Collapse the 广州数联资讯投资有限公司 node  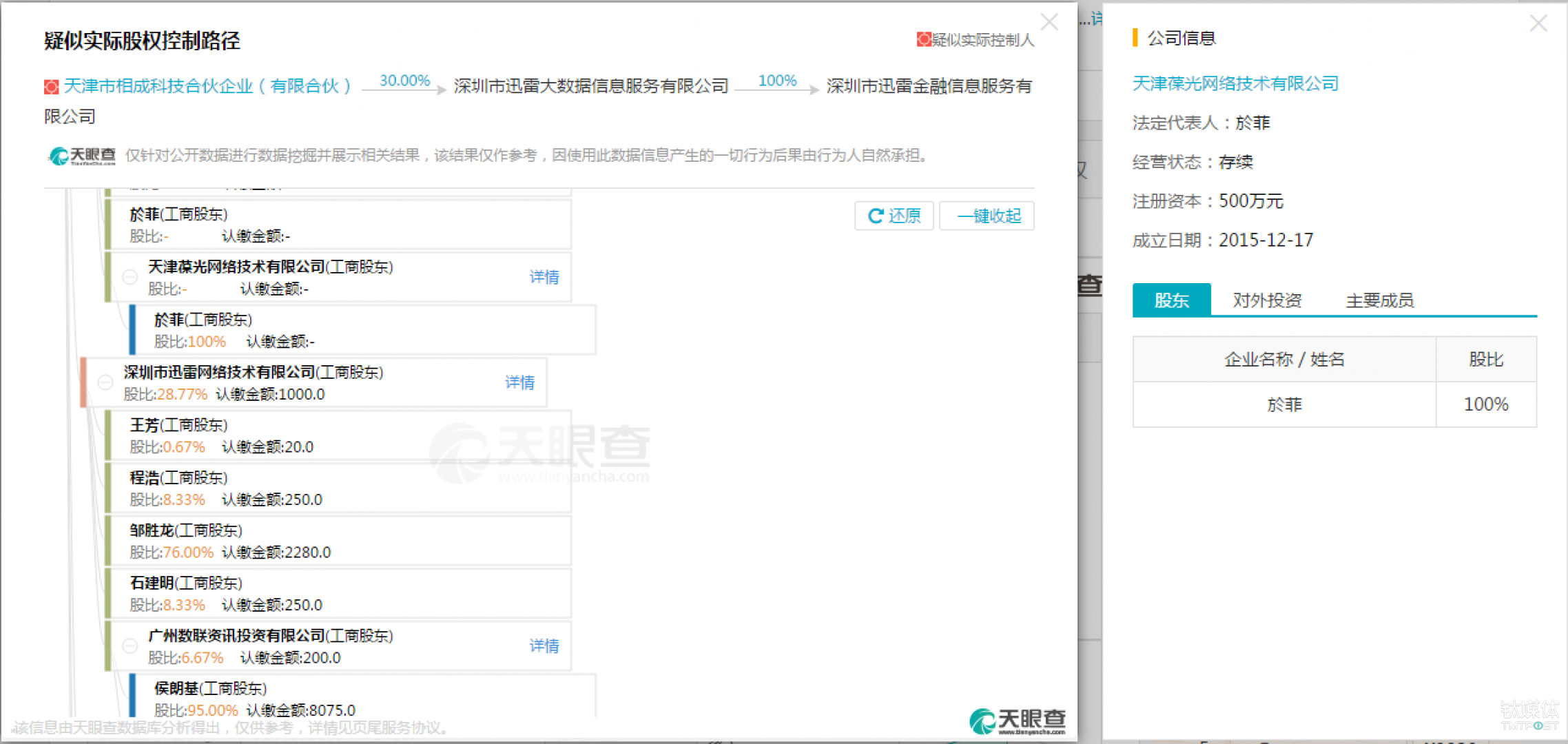click(130, 646)
